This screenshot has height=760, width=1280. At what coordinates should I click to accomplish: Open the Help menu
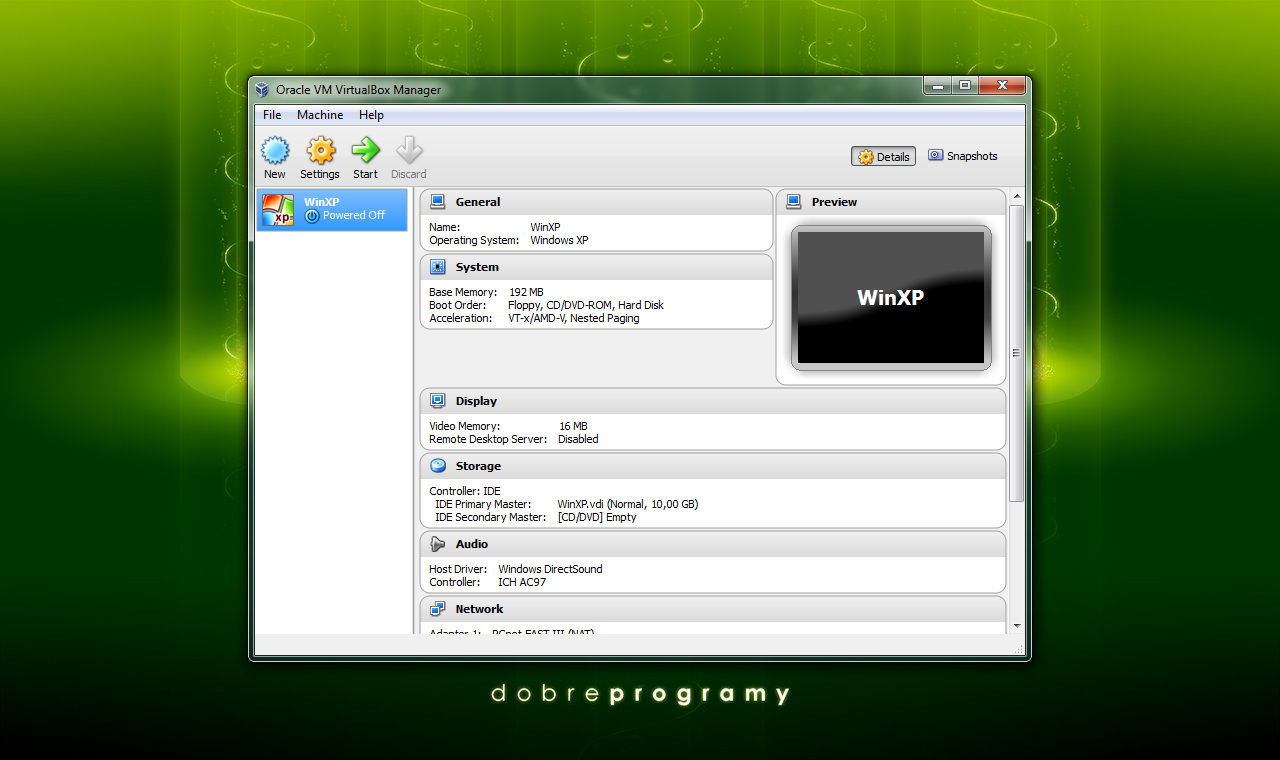coord(371,115)
